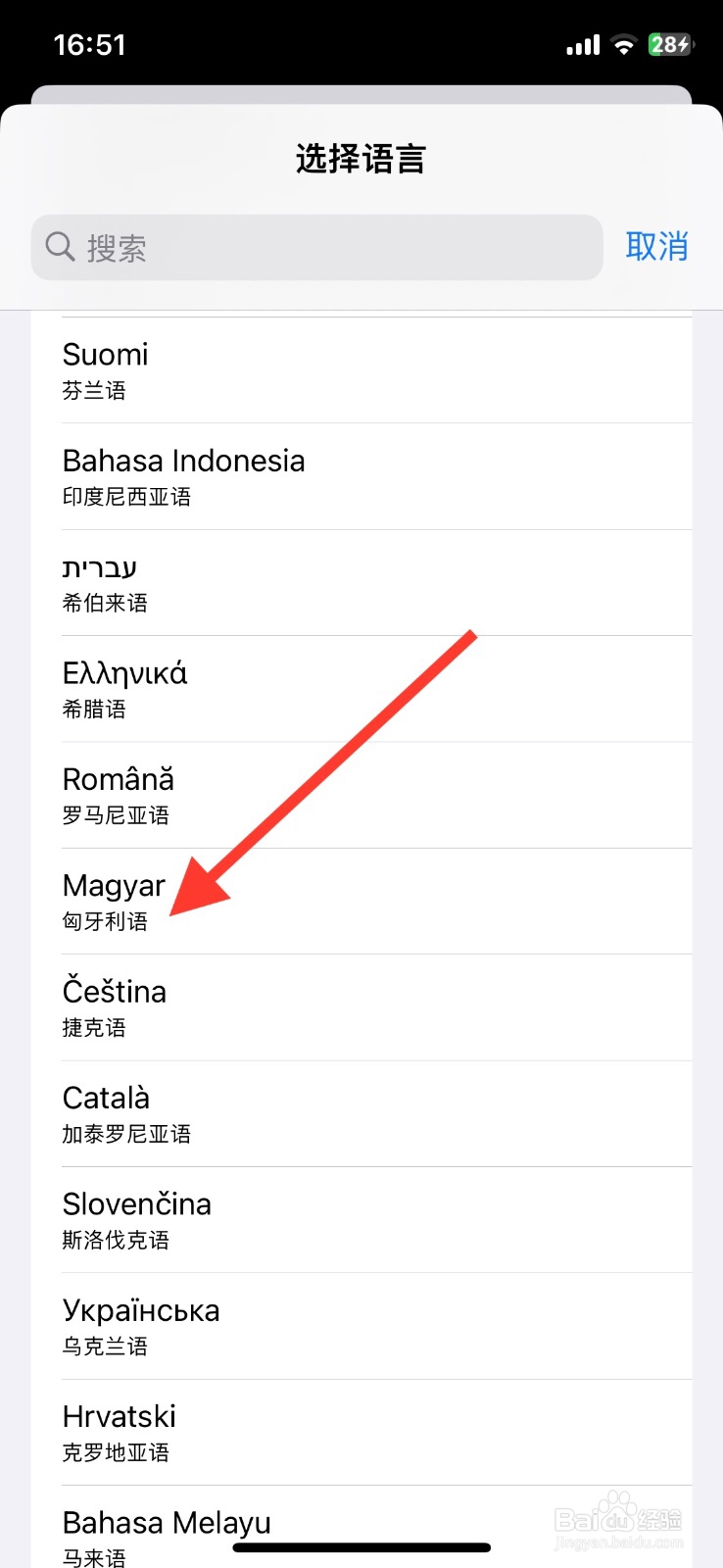Select the Hebrew (希伯来语) option

pos(361,583)
